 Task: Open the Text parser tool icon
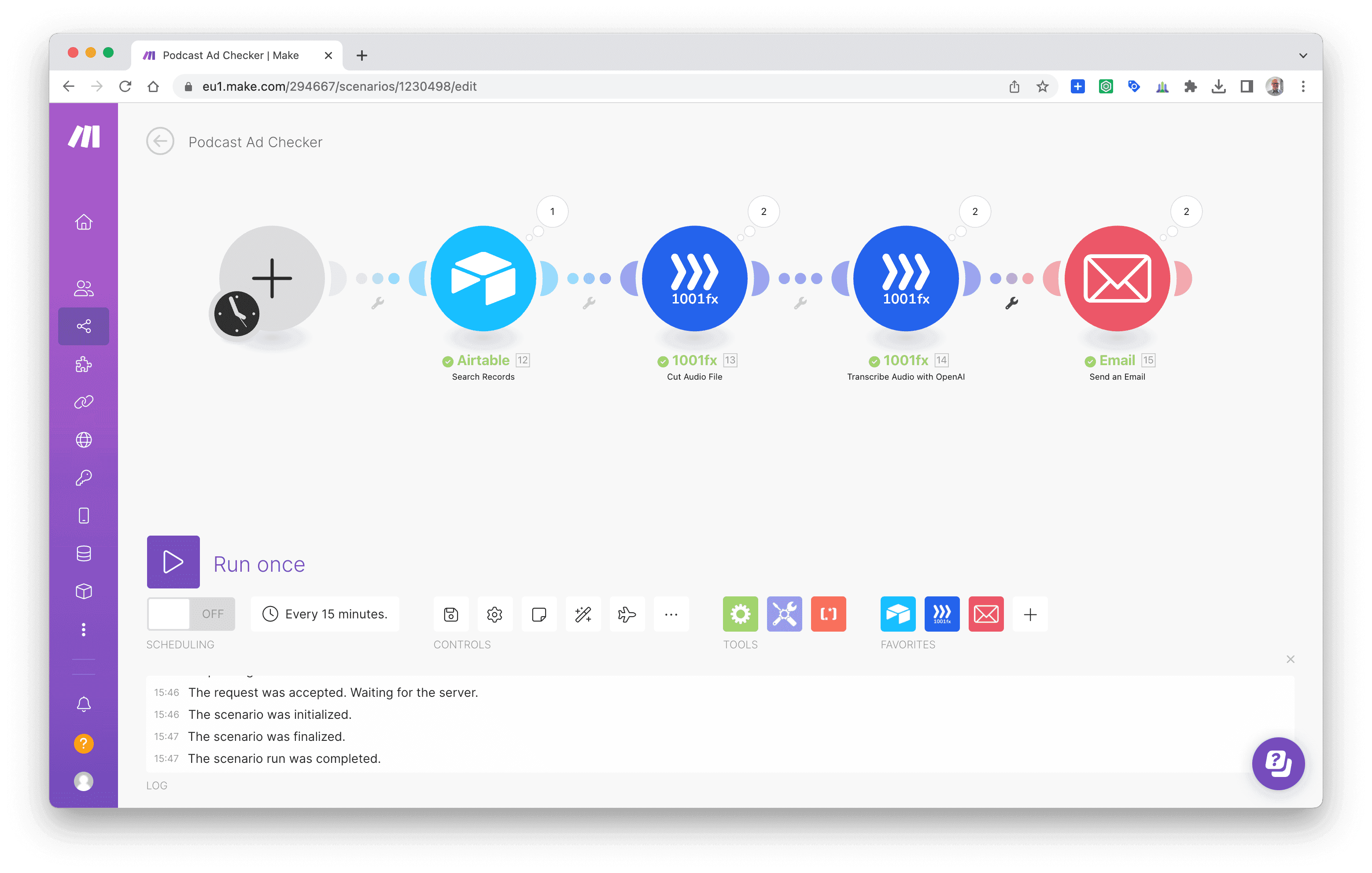pyautogui.click(x=829, y=614)
